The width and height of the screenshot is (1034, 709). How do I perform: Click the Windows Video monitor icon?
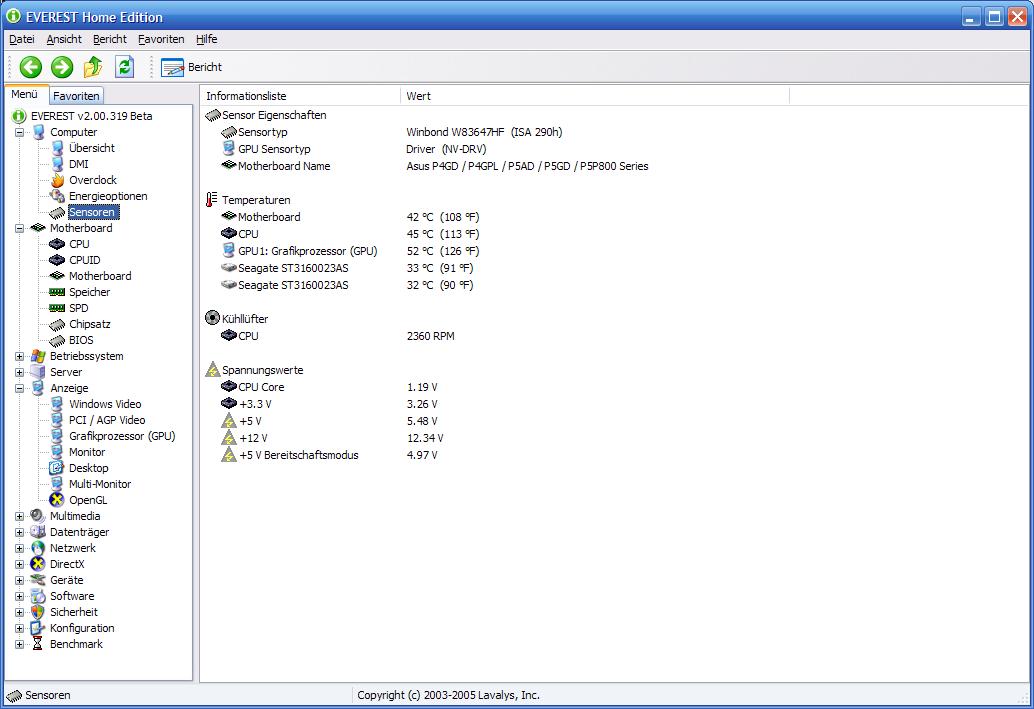pos(57,404)
